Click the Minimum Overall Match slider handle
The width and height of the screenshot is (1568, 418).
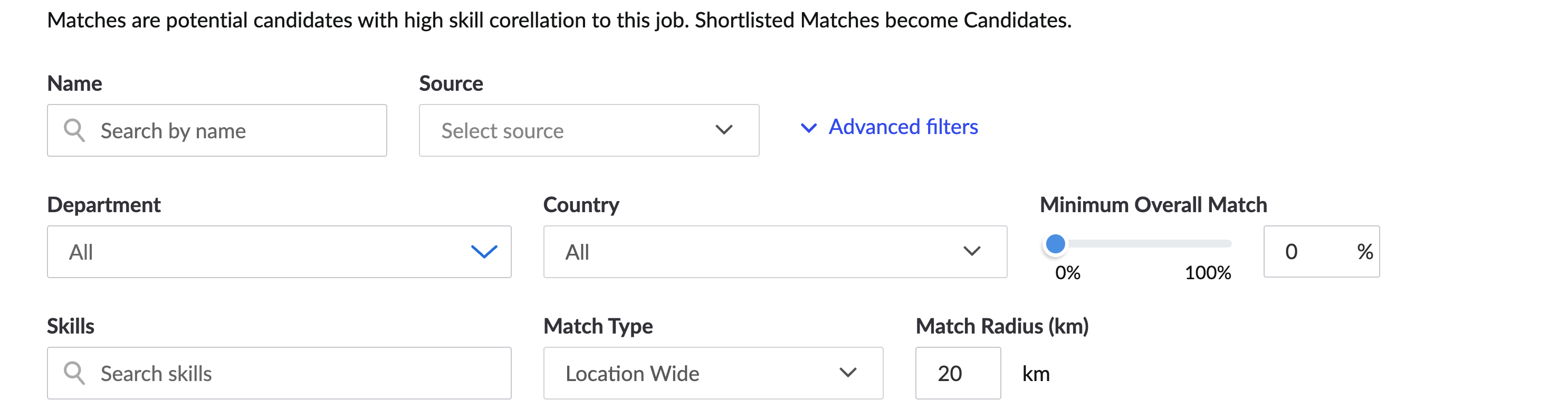[x=1056, y=244]
